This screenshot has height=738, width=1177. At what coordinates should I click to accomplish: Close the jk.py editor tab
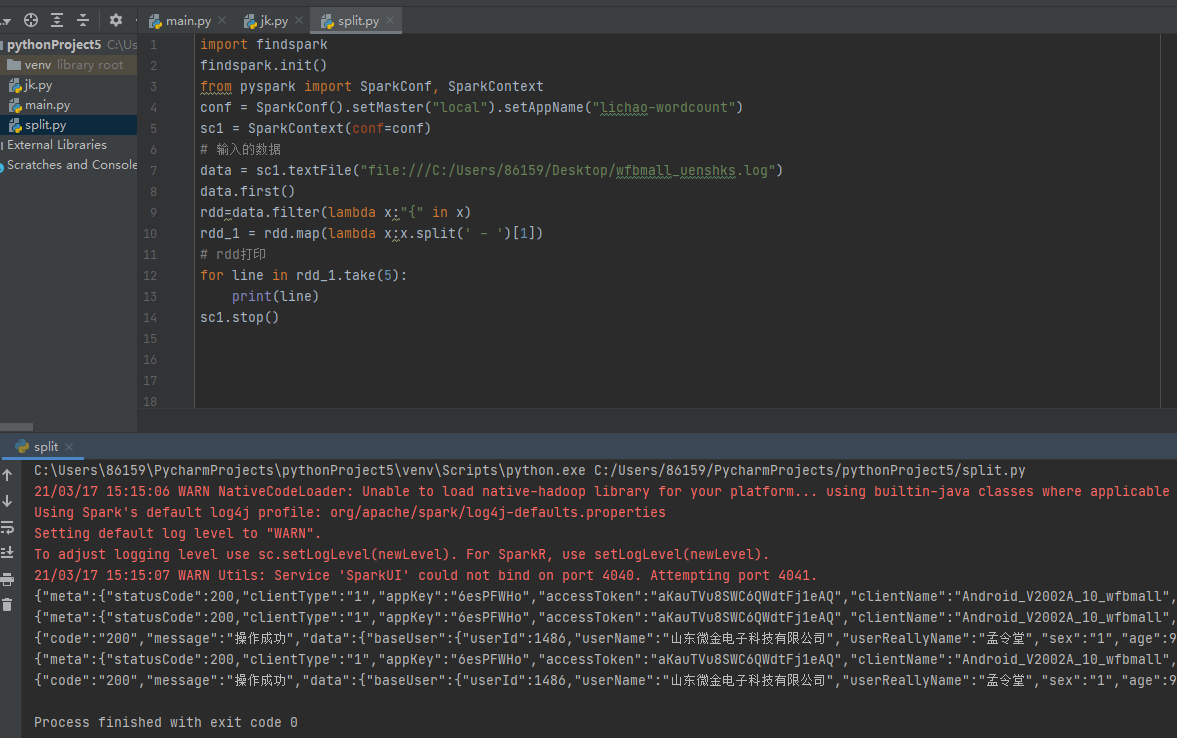coord(299,20)
